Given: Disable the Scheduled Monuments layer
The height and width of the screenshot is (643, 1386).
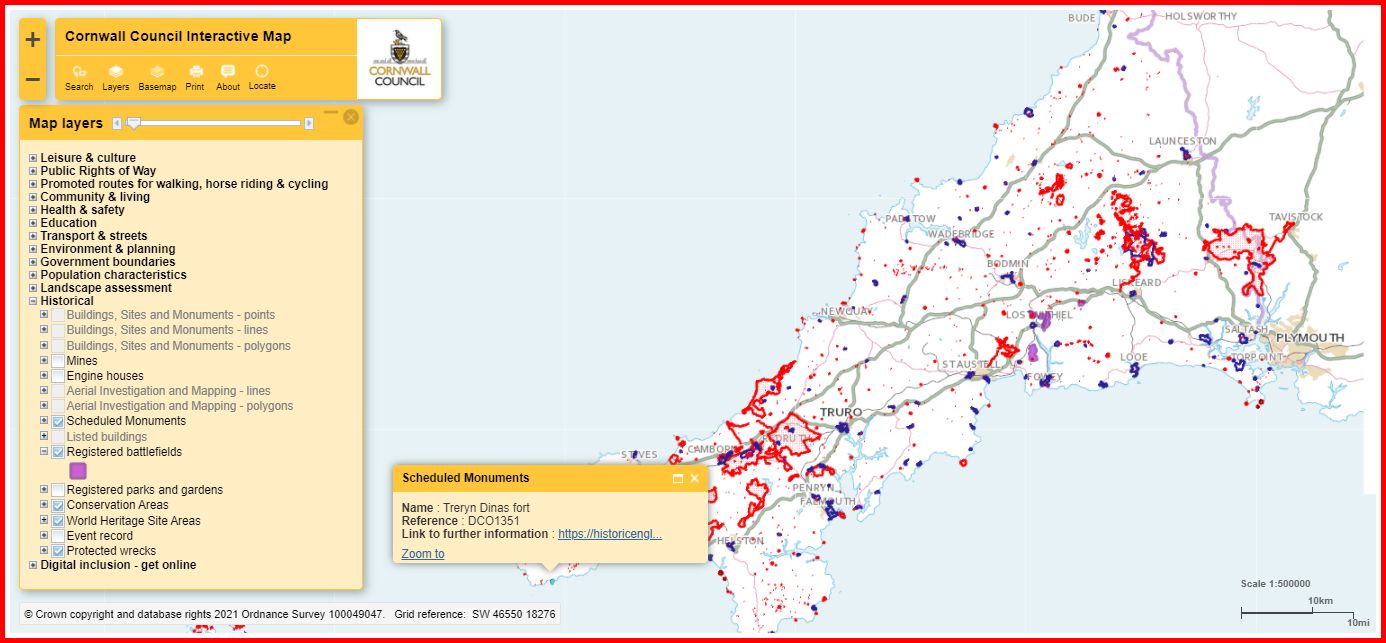Looking at the screenshot, I should click(x=58, y=421).
